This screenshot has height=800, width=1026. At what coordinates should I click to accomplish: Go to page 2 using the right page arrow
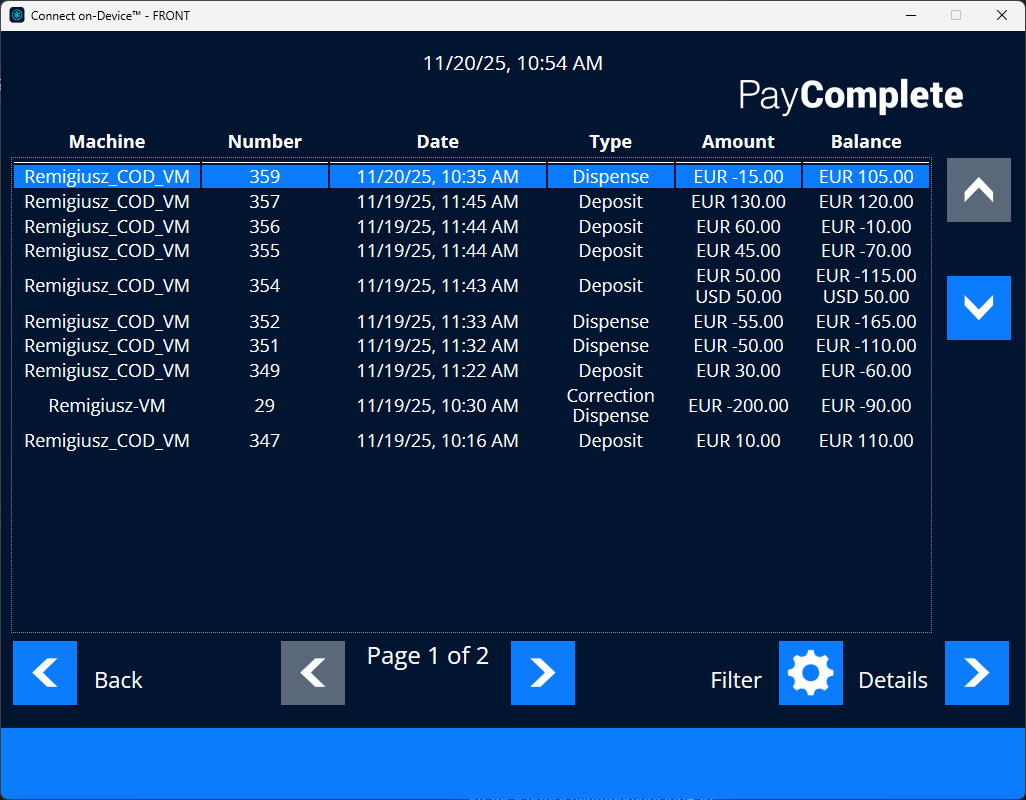[543, 673]
